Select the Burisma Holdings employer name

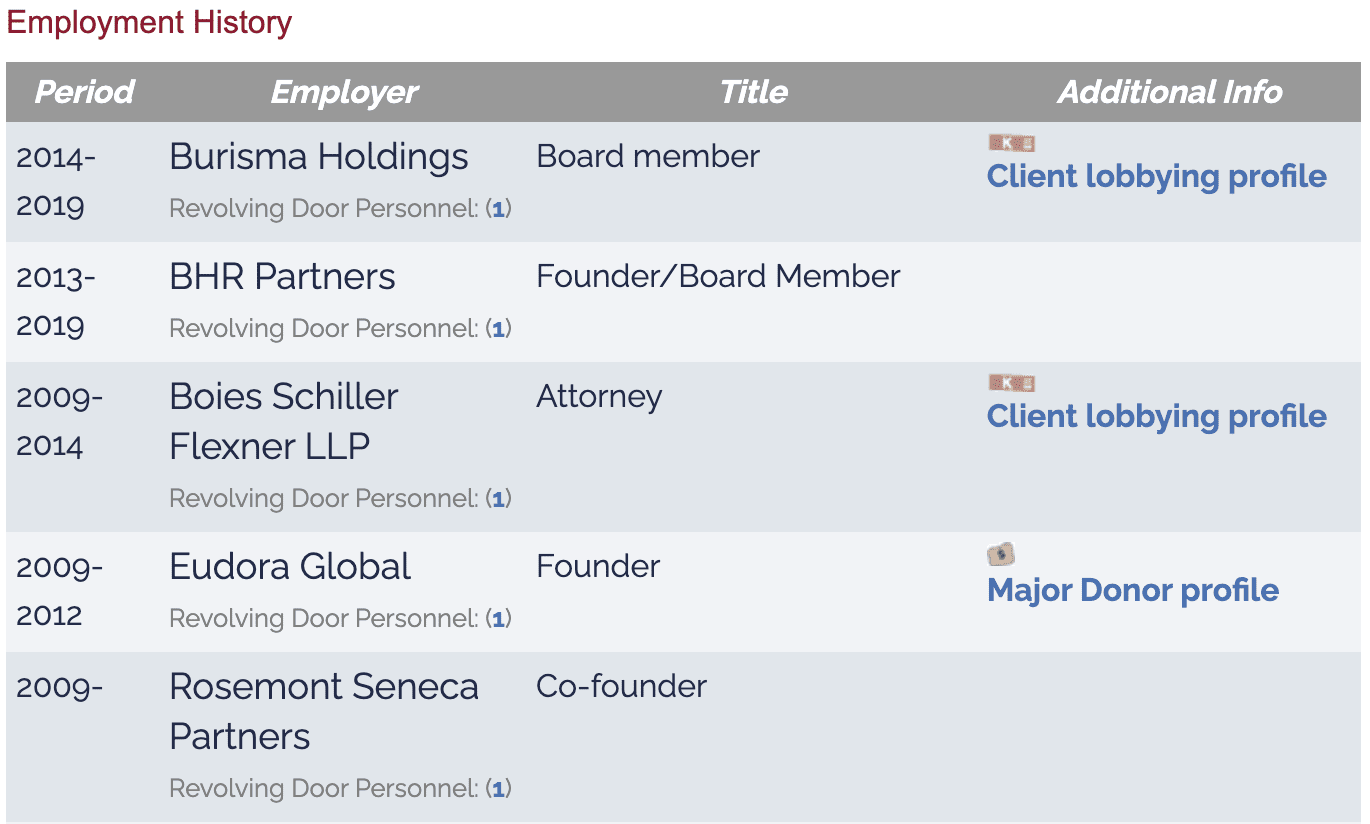point(319,157)
